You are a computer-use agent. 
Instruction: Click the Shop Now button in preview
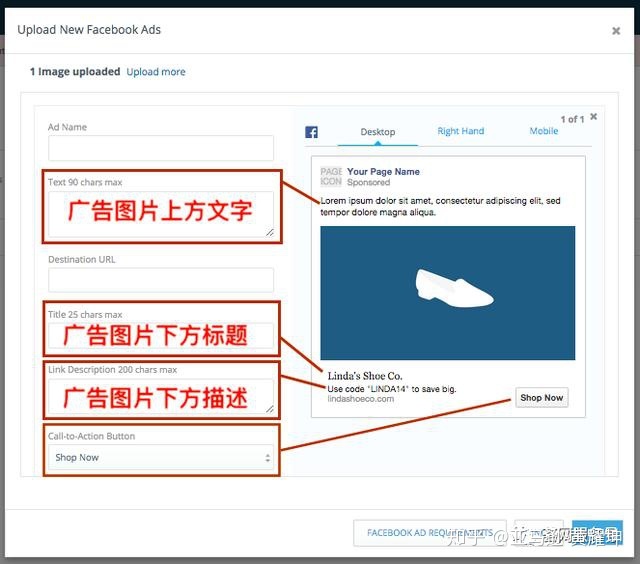(x=542, y=397)
